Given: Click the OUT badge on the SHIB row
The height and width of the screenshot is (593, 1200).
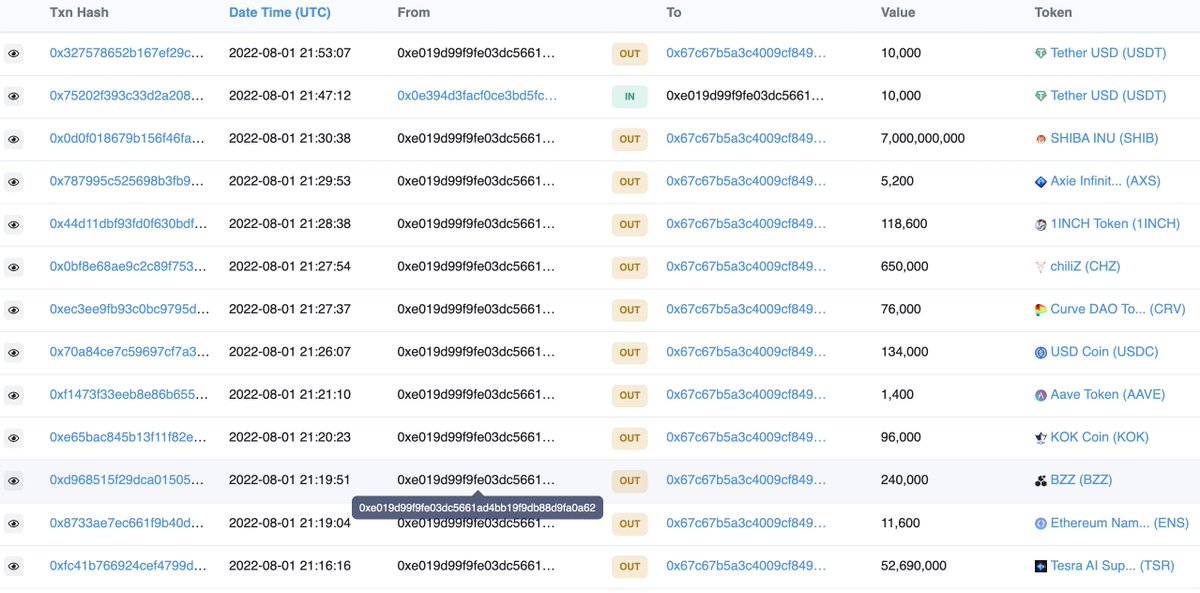Looking at the screenshot, I should (x=629, y=140).
